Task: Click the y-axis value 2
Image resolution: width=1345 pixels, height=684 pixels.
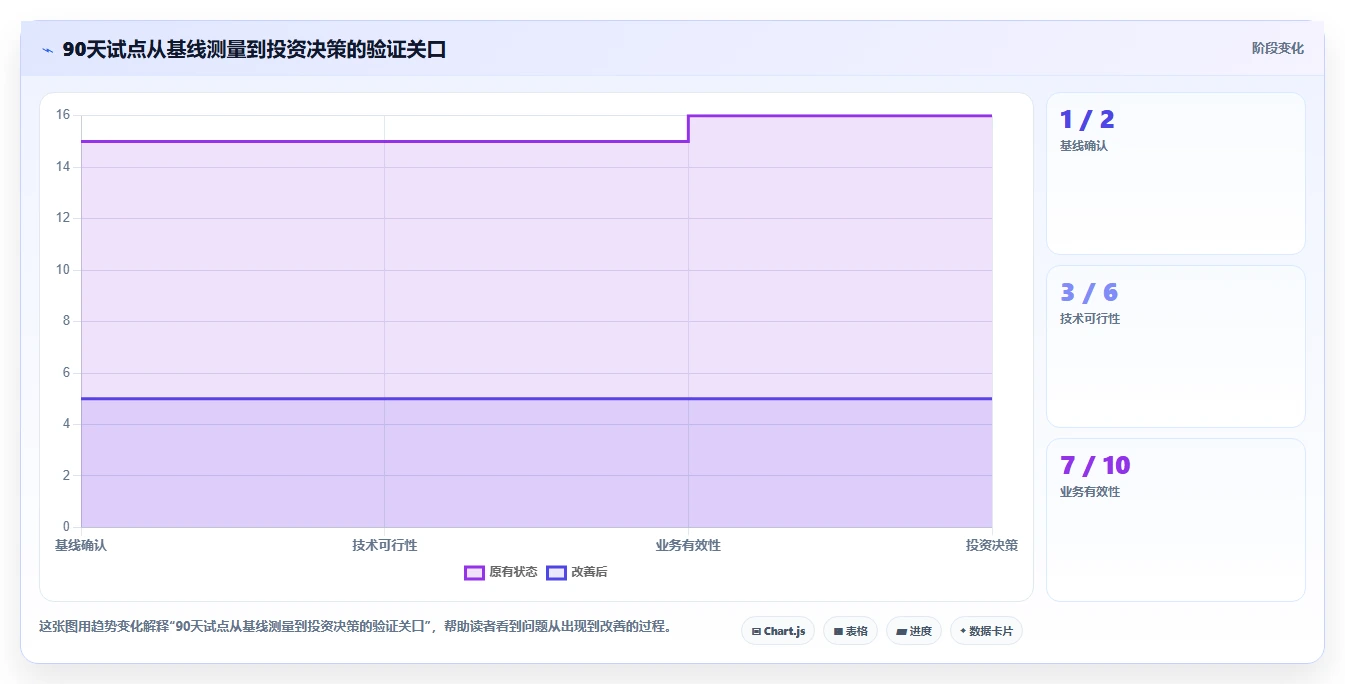Action: pos(67,476)
